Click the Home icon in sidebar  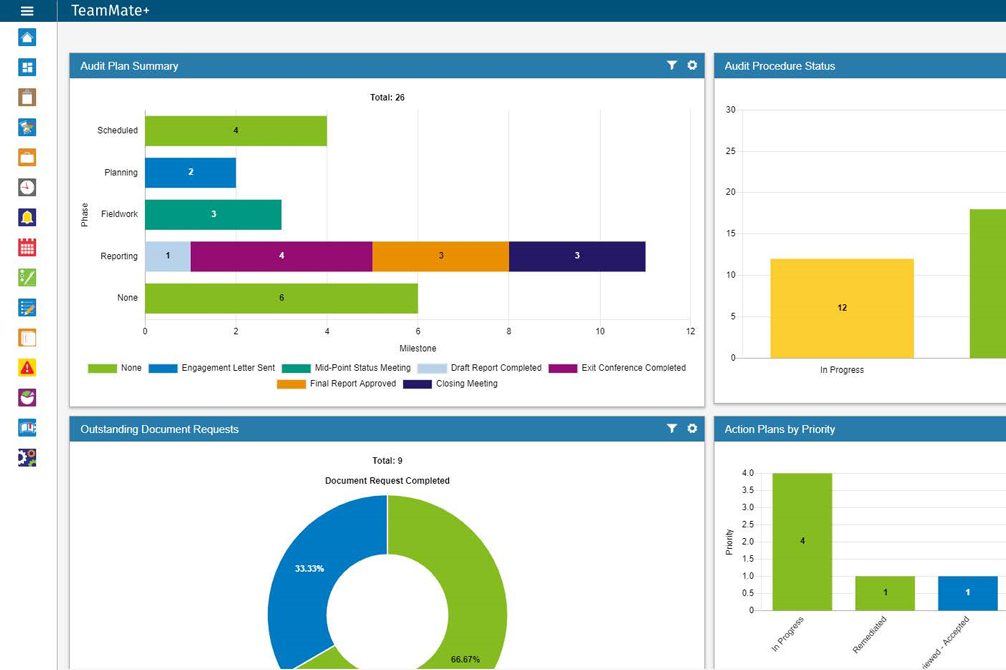click(27, 37)
